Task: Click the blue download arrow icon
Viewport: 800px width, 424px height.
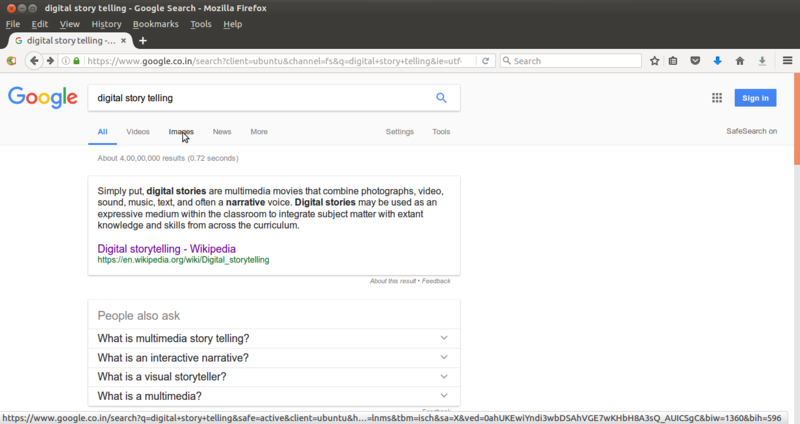Action: (717, 61)
